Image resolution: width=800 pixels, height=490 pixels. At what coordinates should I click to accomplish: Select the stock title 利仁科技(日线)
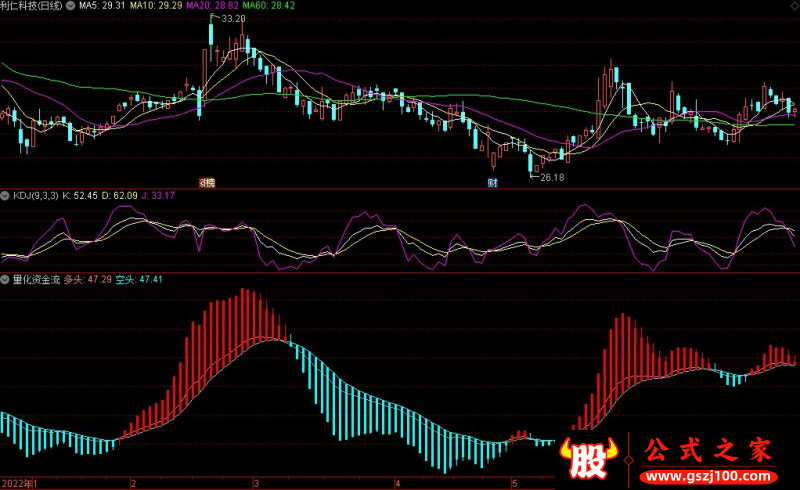click(32, 6)
